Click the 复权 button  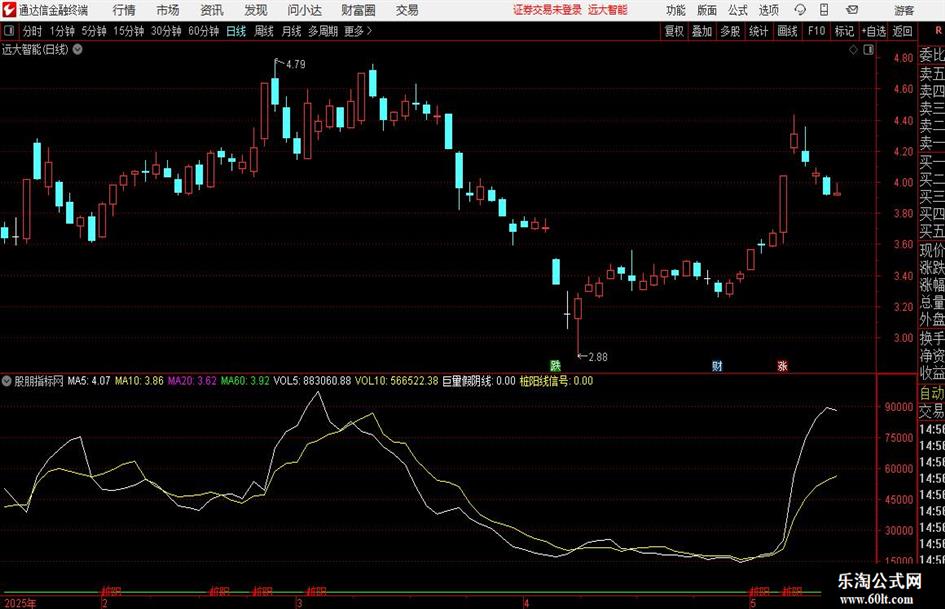click(674, 31)
